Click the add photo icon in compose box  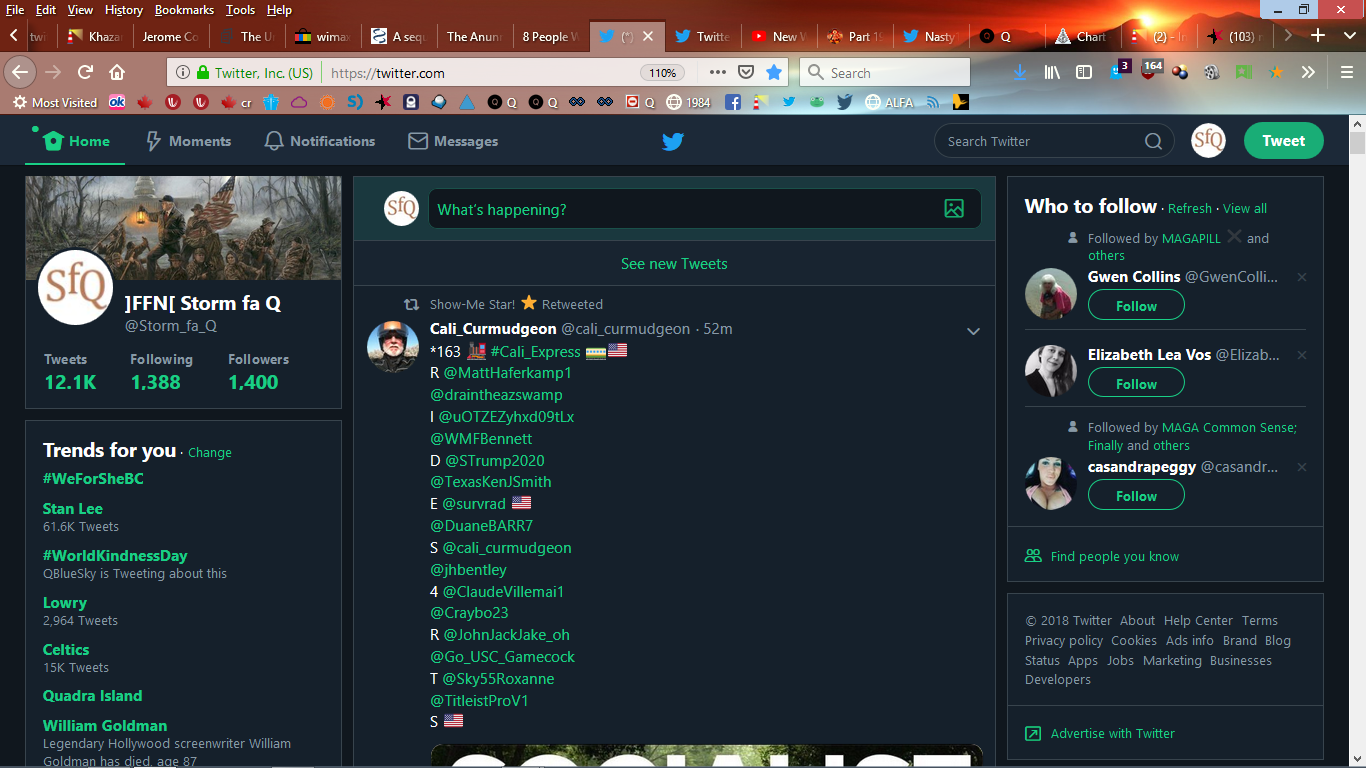click(x=954, y=209)
